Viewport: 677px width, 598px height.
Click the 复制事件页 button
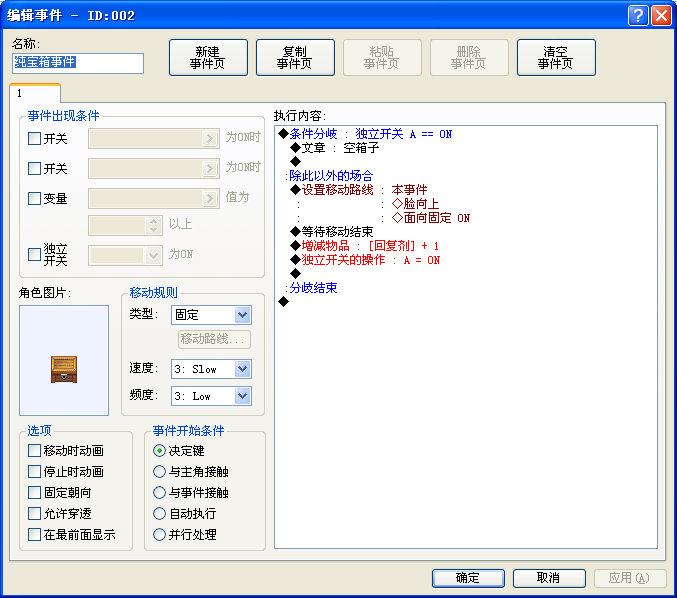tap(295, 57)
